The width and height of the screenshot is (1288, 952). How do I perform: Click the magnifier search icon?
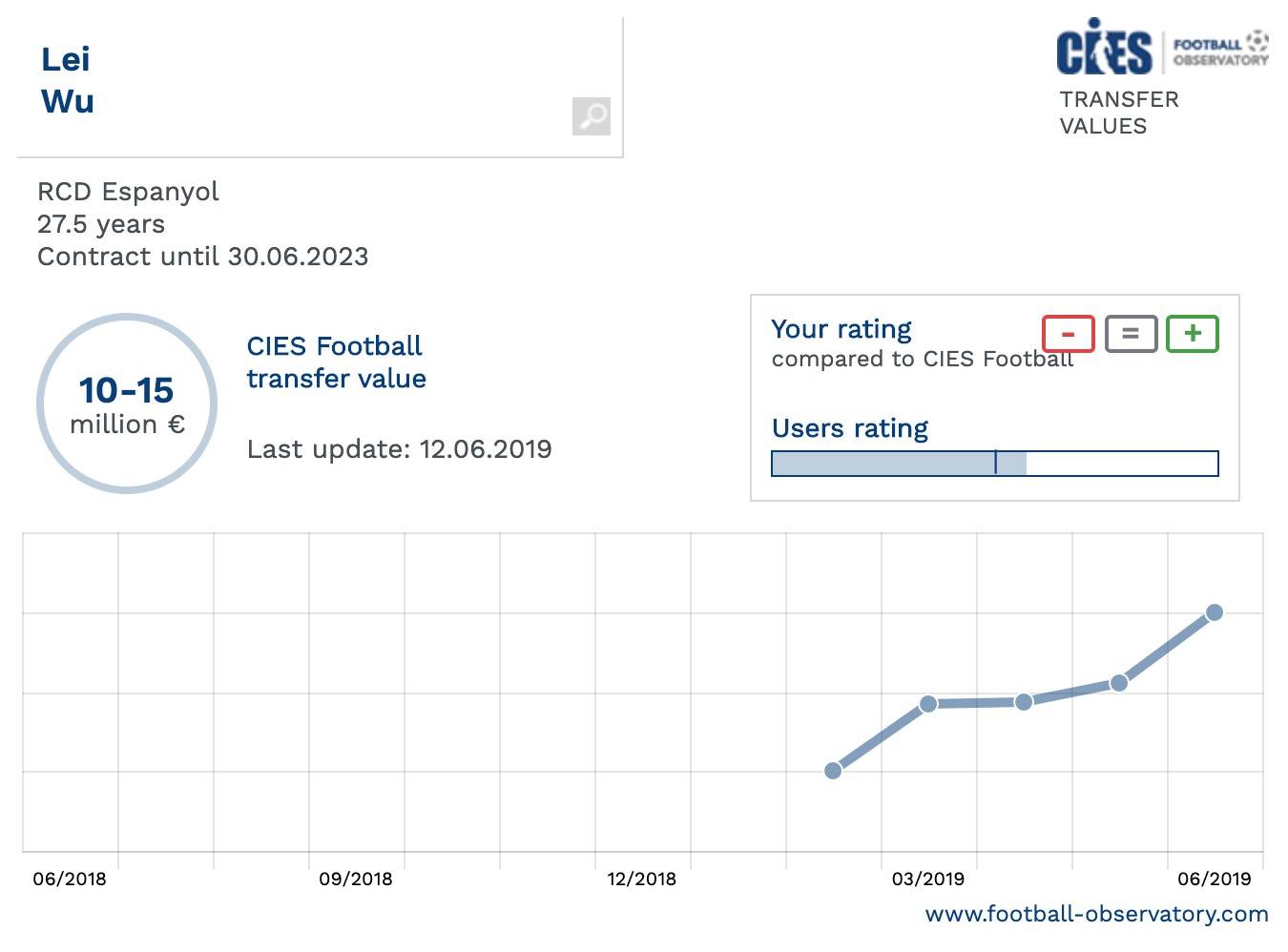pos(592,116)
